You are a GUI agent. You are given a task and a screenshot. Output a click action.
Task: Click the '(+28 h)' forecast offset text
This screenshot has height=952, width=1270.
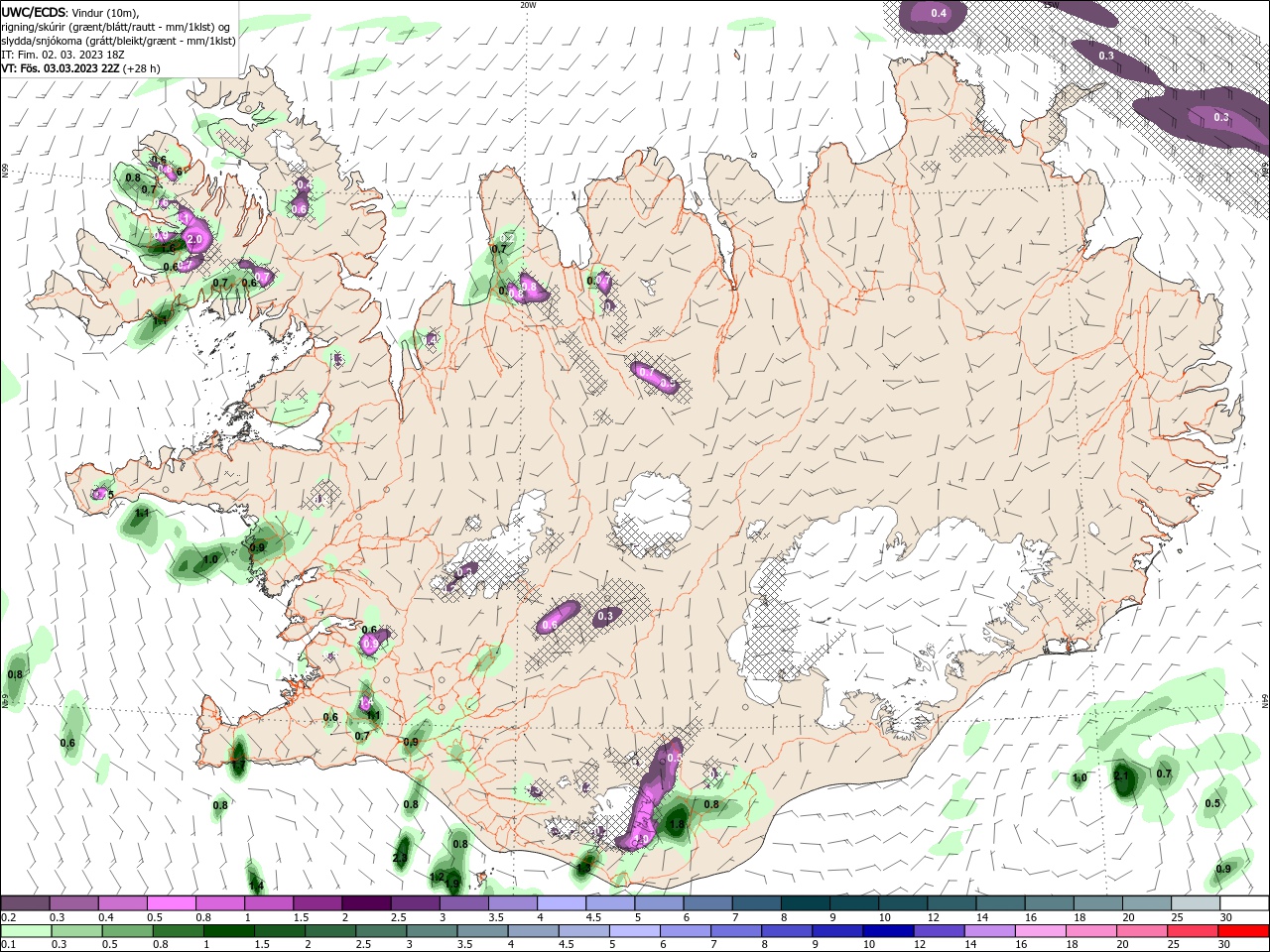click(141, 68)
